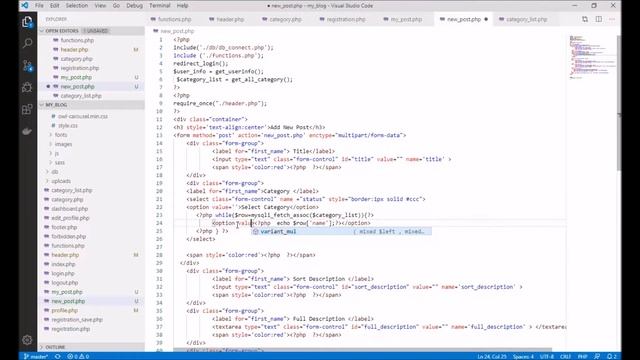Image resolution: width=640 pixels, height=360 pixels.
Task: Open edit_profile.php in the file tree
Action: (70, 218)
